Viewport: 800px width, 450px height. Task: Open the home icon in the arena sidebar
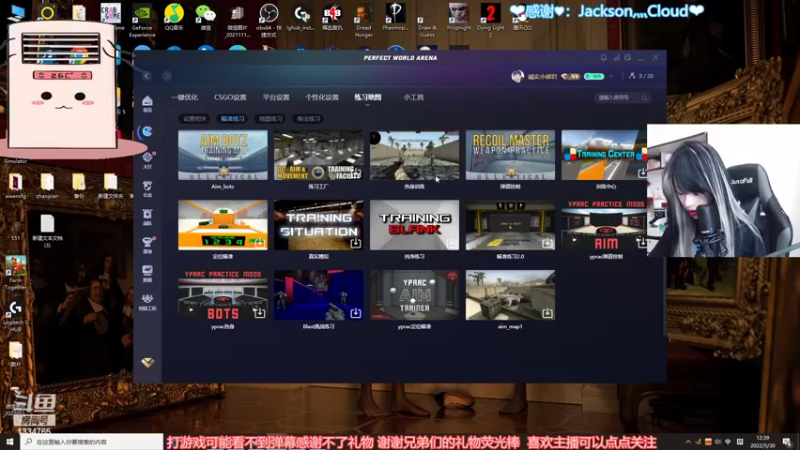[147, 103]
